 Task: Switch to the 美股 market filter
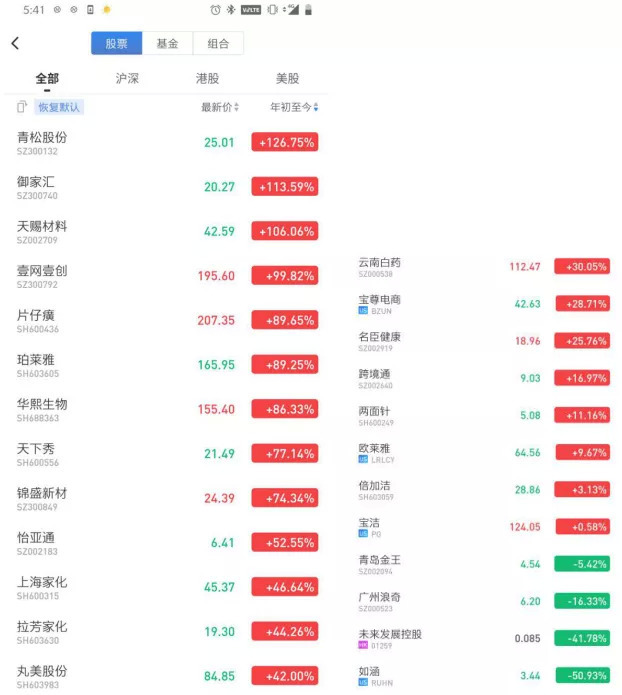point(287,79)
